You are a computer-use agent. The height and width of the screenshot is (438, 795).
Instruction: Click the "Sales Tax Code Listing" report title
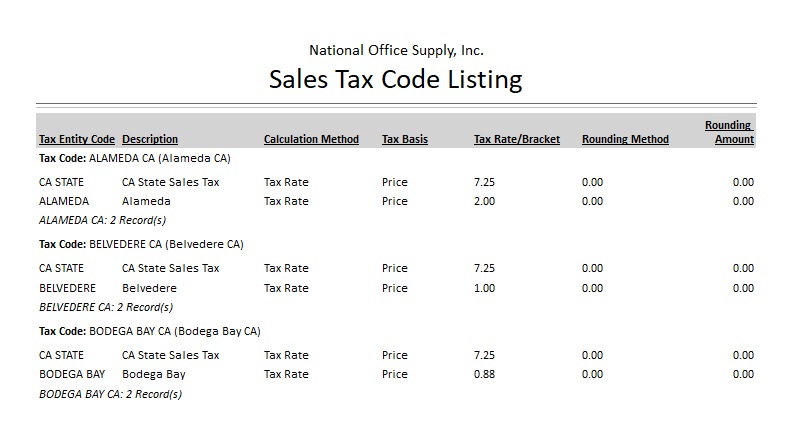click(395, 79)
